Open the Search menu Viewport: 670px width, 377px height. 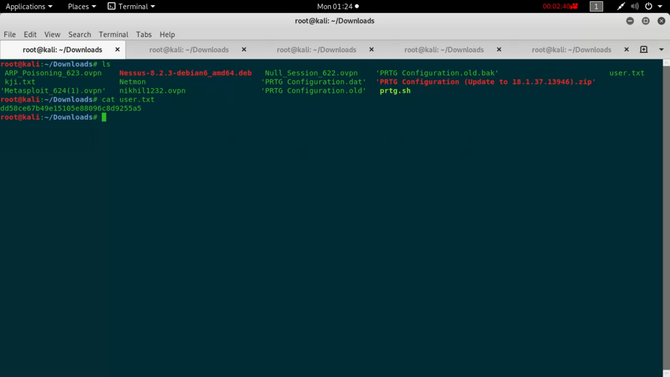[79, 35]
